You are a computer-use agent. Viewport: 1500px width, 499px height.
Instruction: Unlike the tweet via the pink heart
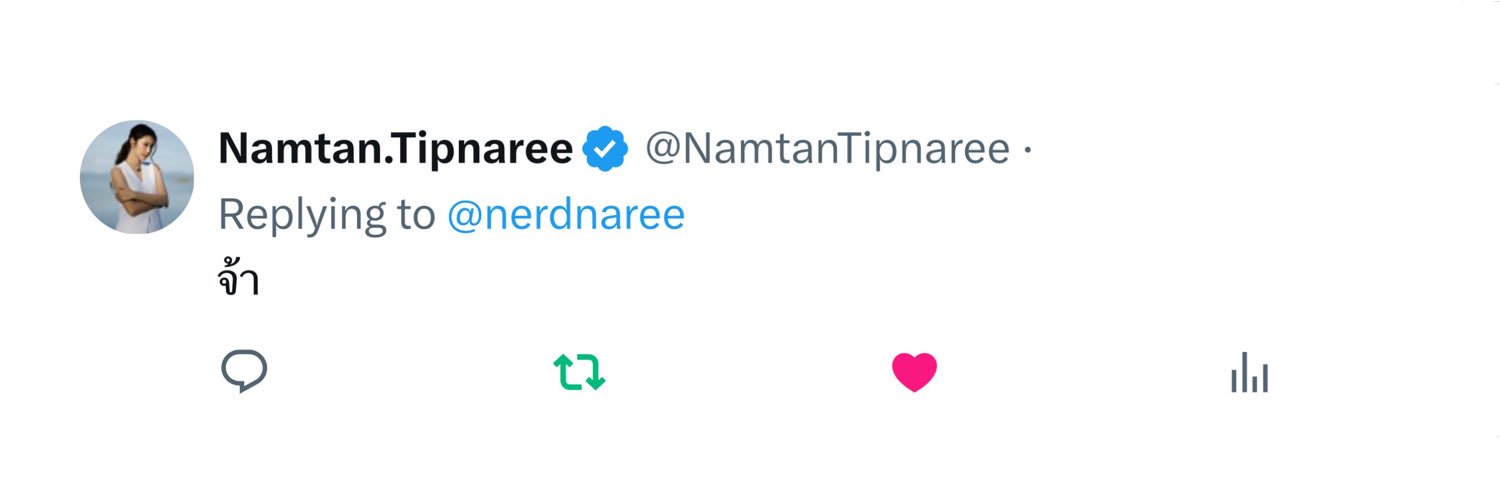click(914, 372)
